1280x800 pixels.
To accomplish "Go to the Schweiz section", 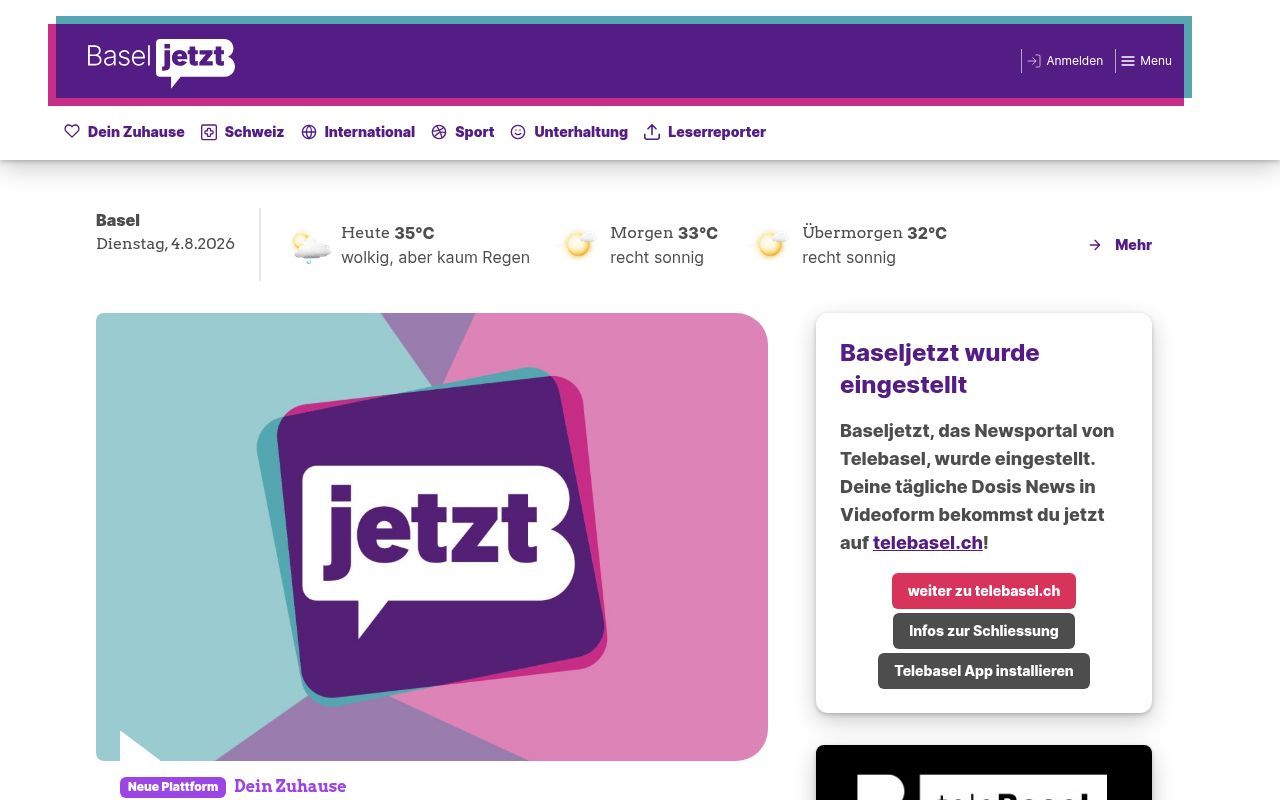I will [x=254, y=132].
